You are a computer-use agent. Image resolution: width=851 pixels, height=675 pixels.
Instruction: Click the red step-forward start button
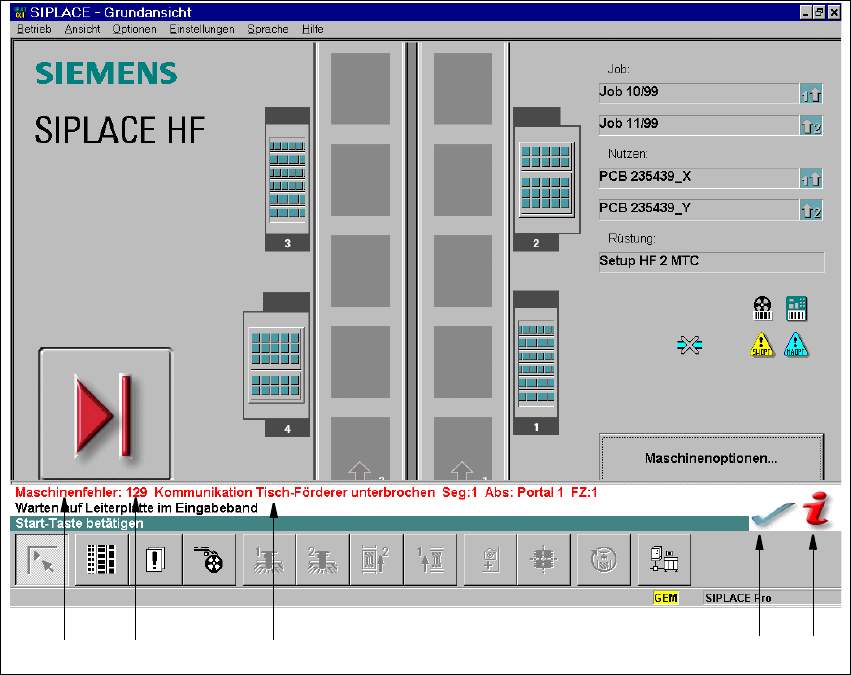[x=106, y=414]
